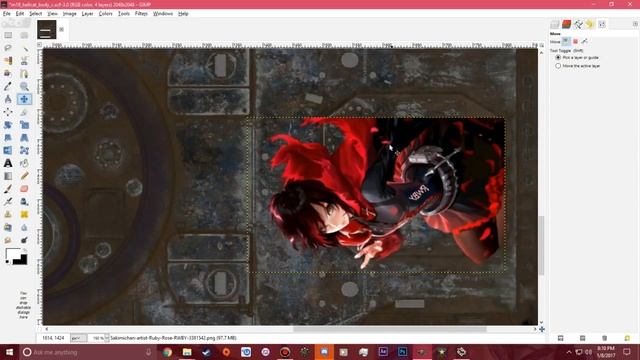Screen dimensions: 640x360
Task: Set Move mode to Selection
Action: coord(576,41)
